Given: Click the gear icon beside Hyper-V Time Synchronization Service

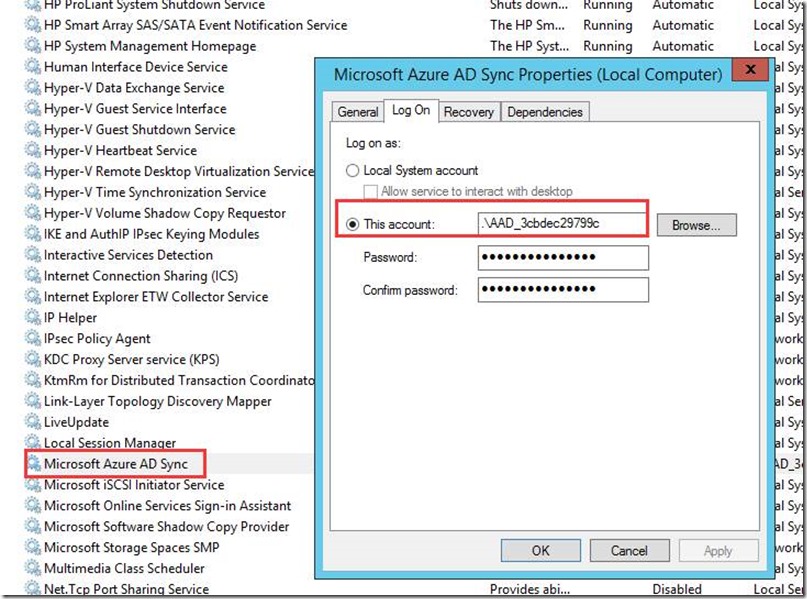Looking at the screenshot, I should (32, 192).
